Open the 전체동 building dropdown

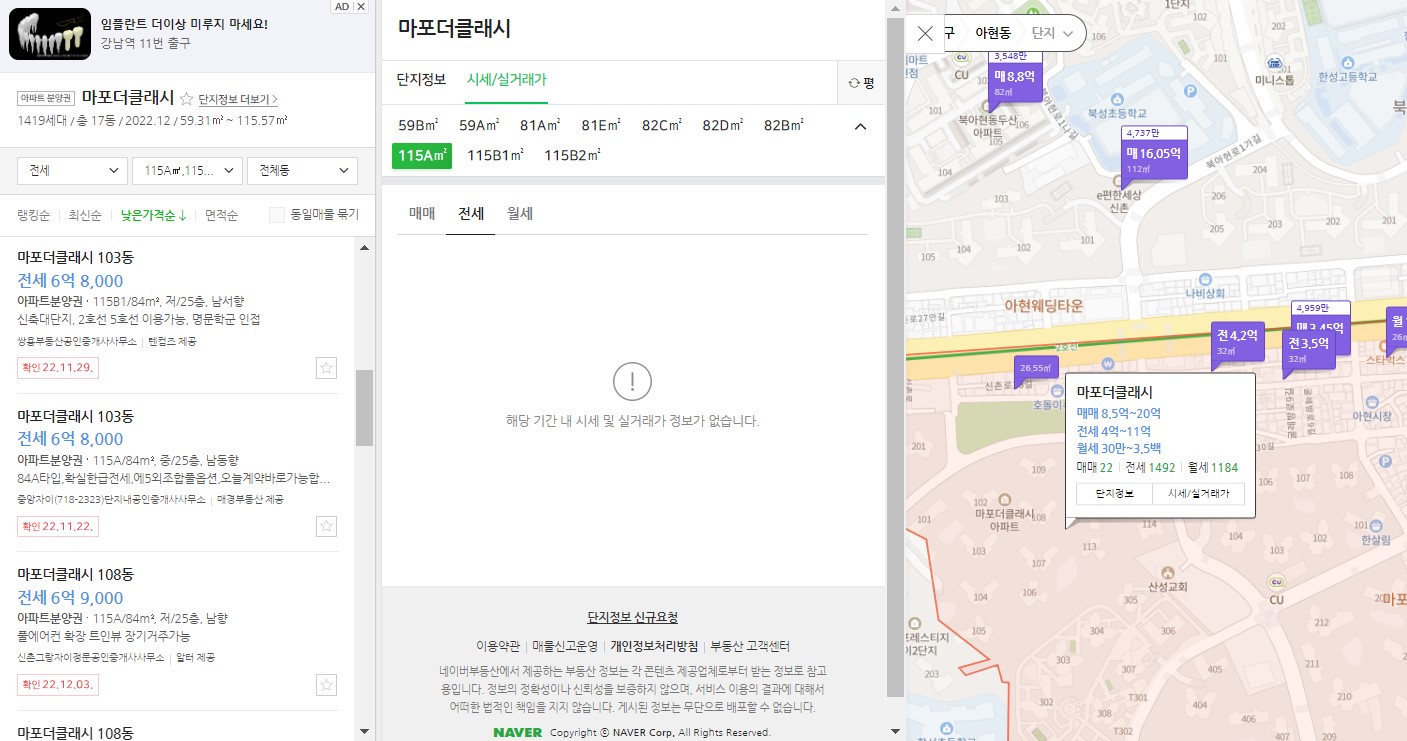pyautogui.click(x=302, y=171)
